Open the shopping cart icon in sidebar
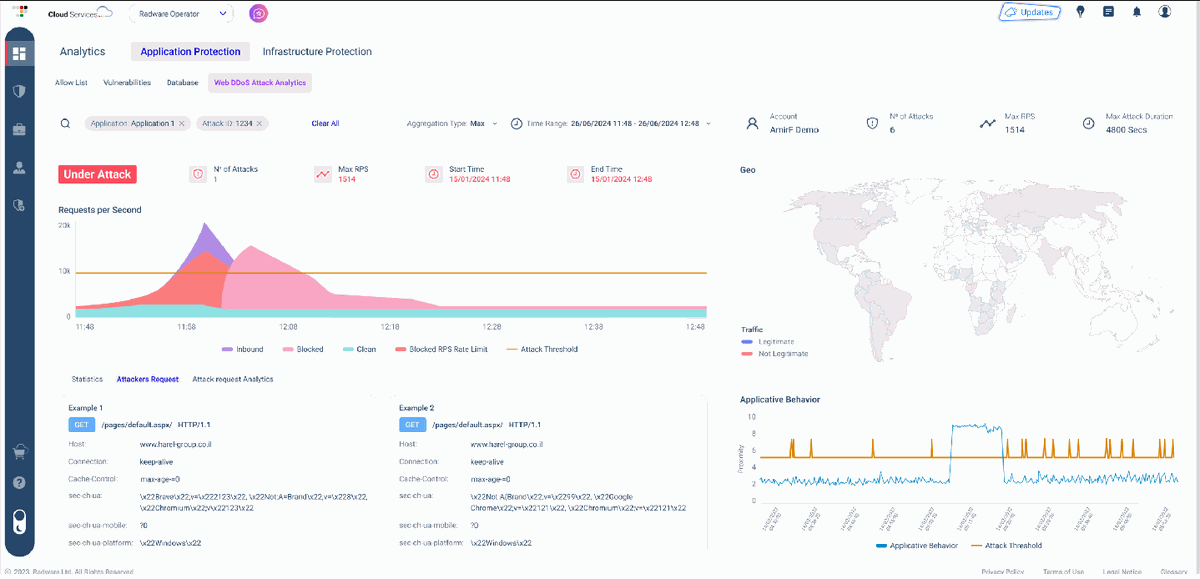This screenshot has width=1200, height=579. tap(19, 452)
